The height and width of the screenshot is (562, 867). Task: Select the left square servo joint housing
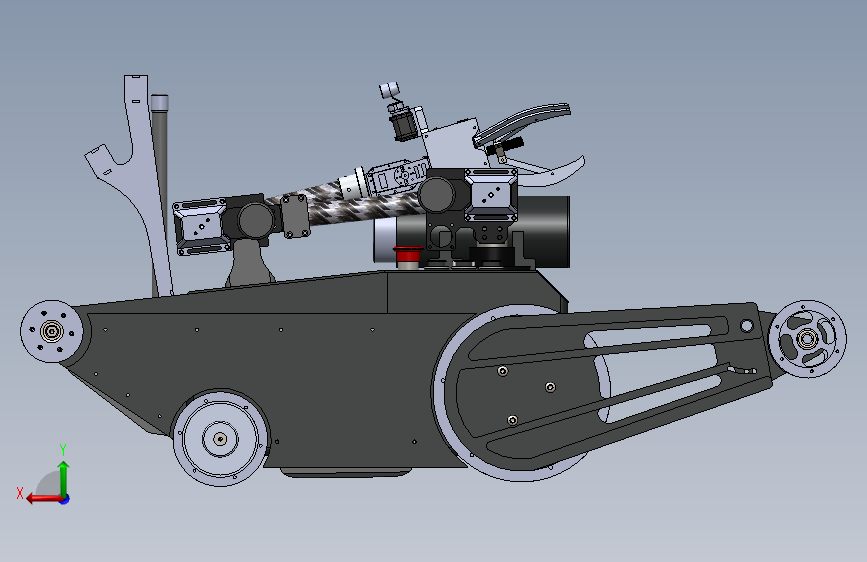[200, 227]
